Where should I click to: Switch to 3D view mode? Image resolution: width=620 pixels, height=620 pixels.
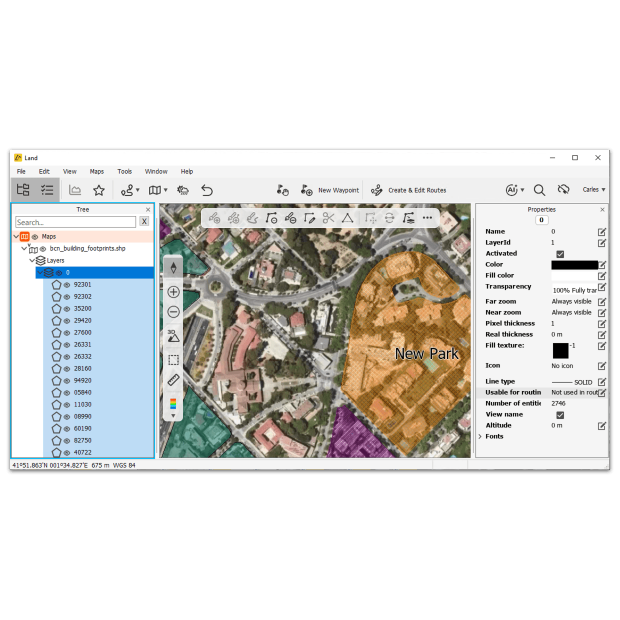(x=173, y=336)
